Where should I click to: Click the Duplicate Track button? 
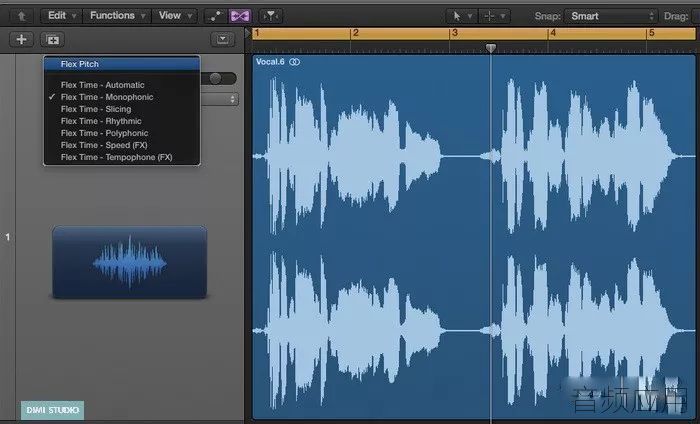pyautogui.click(x=53, y=40)
